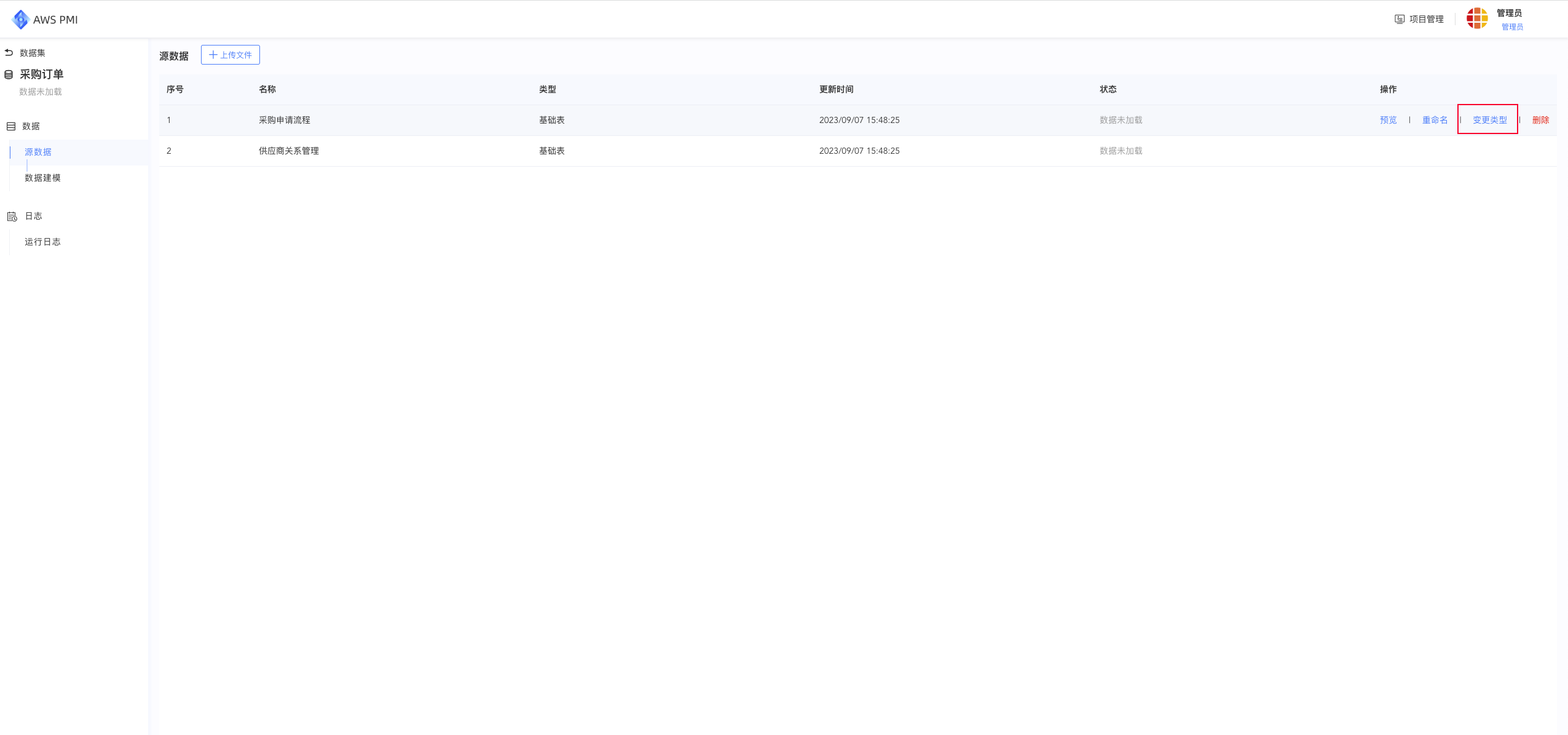Viewport: 1568px width, 735px height.
Task: Click the 项目管理 icon in header
Action: pyautogui.click(x=1400, y=19)
